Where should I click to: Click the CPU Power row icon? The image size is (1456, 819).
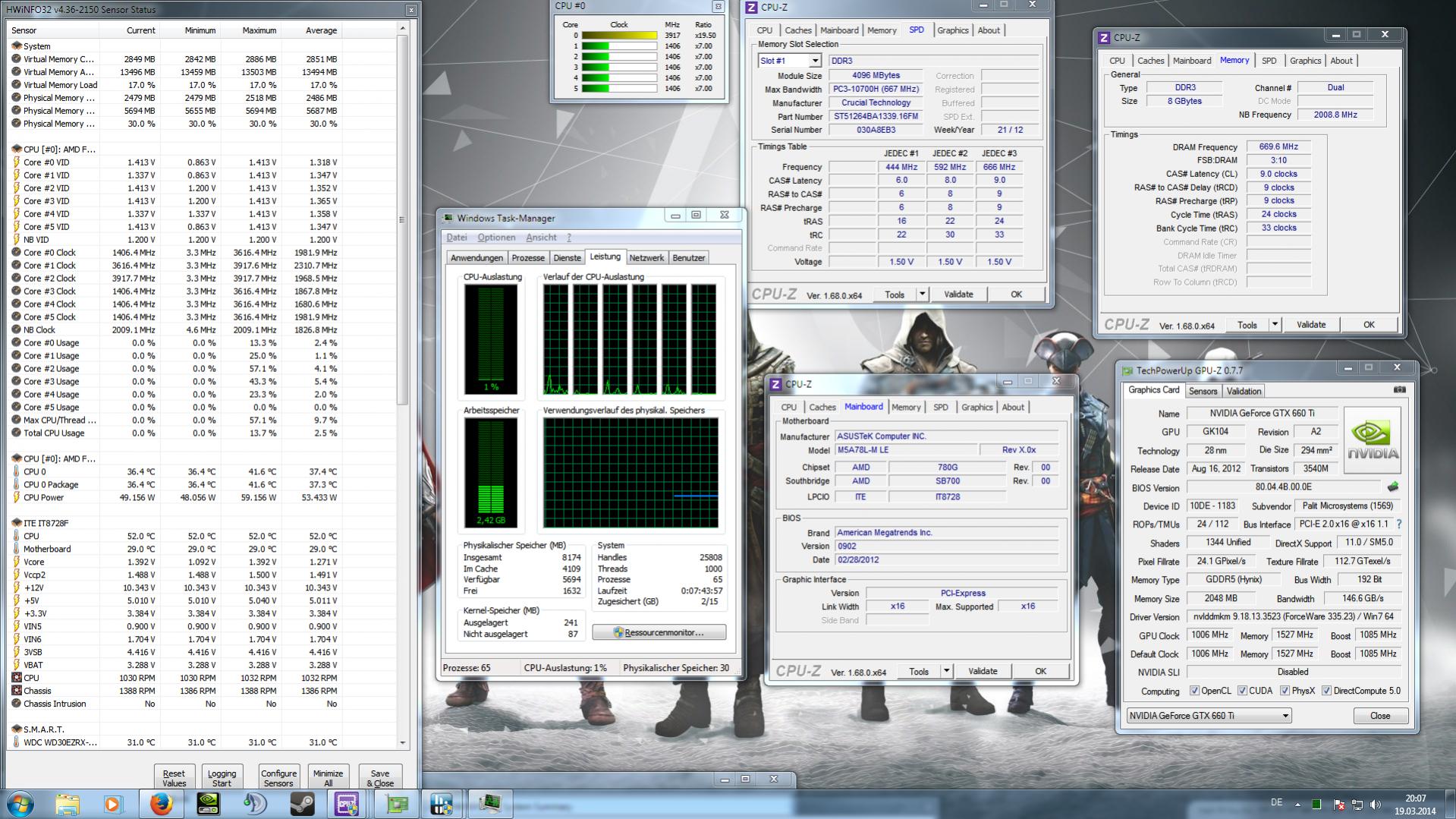click(17, 497)
